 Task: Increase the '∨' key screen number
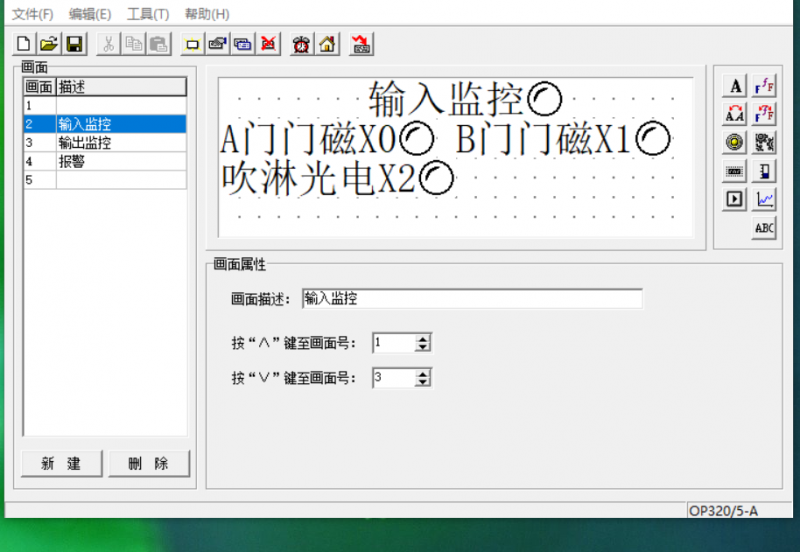click(422, 374)
